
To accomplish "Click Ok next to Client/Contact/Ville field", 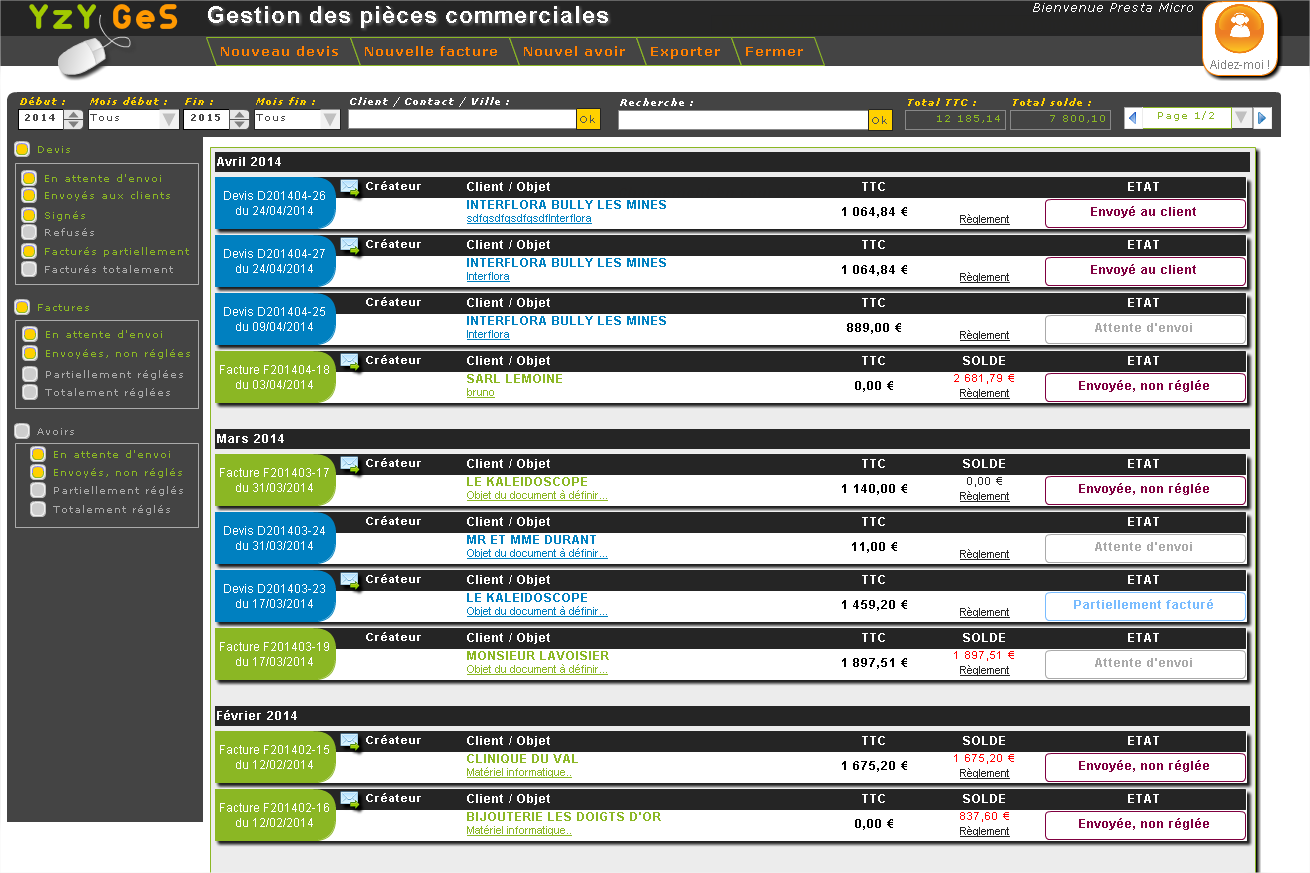I will click(588, 119).
